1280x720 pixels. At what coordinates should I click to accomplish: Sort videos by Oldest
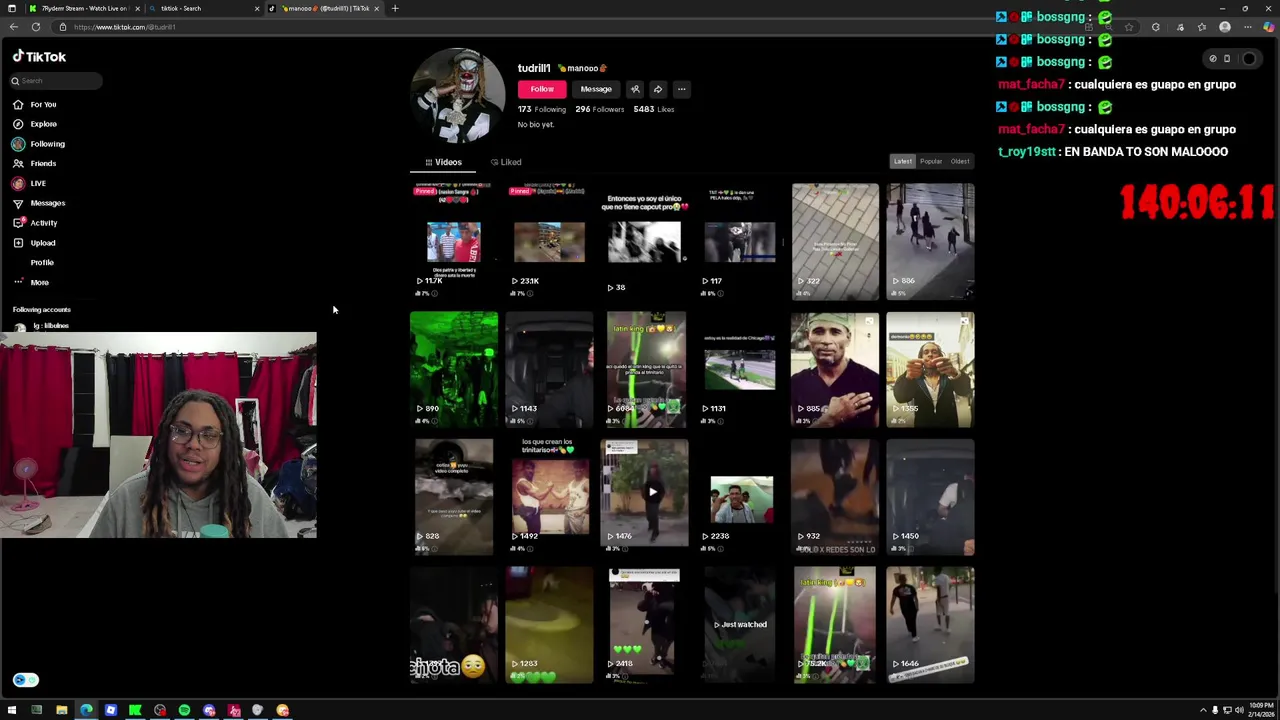click(960, 162)
